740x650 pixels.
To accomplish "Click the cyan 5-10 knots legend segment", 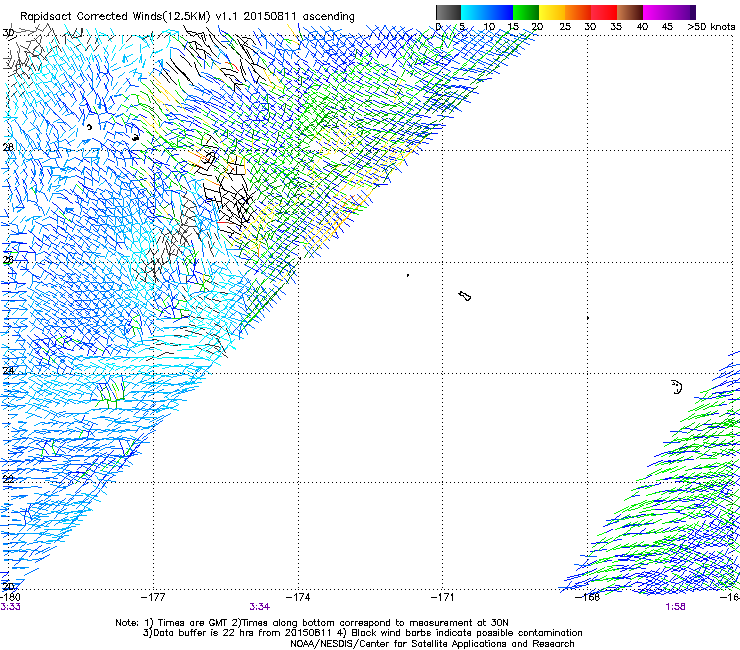I will click(474, 12).
